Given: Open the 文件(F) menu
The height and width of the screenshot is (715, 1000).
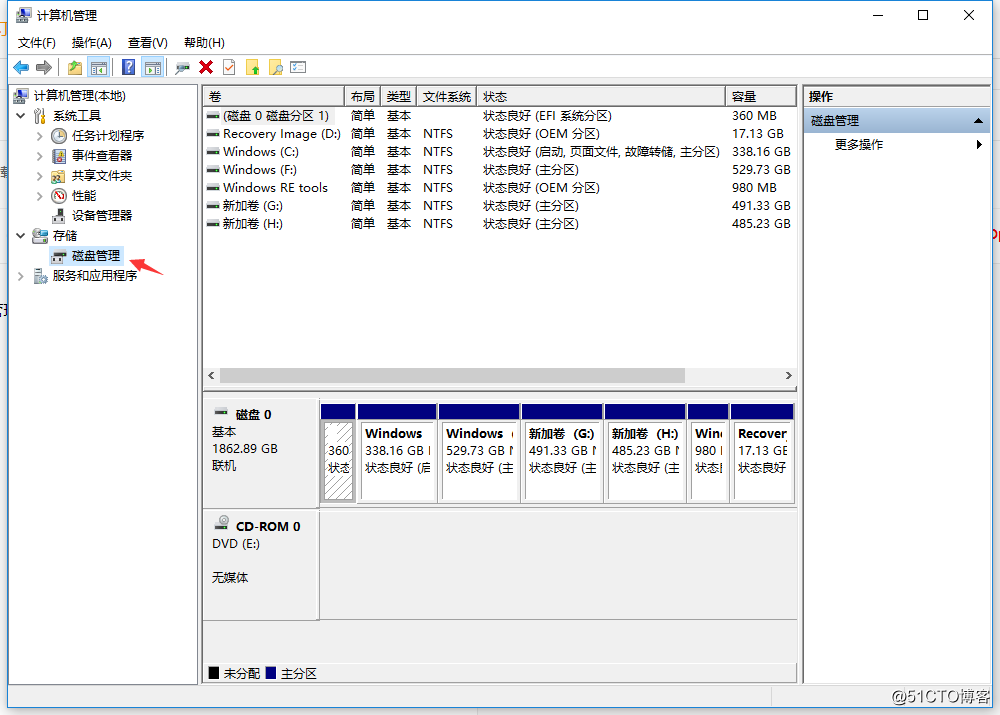Looking at the screenshot, I should pos(36,43).
